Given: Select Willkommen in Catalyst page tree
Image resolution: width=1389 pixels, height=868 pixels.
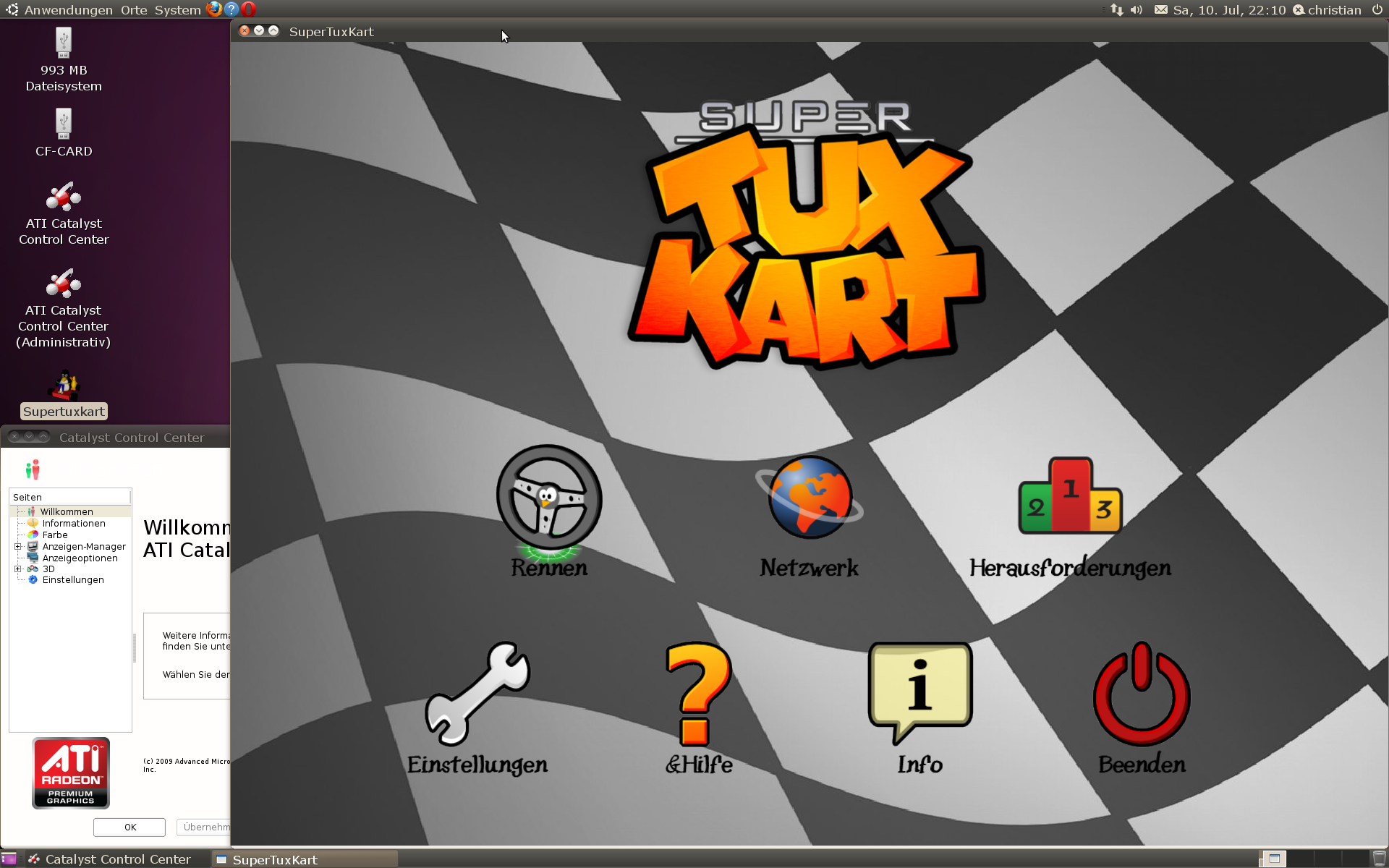Looking at the screenshot, I should pos(67,511).
